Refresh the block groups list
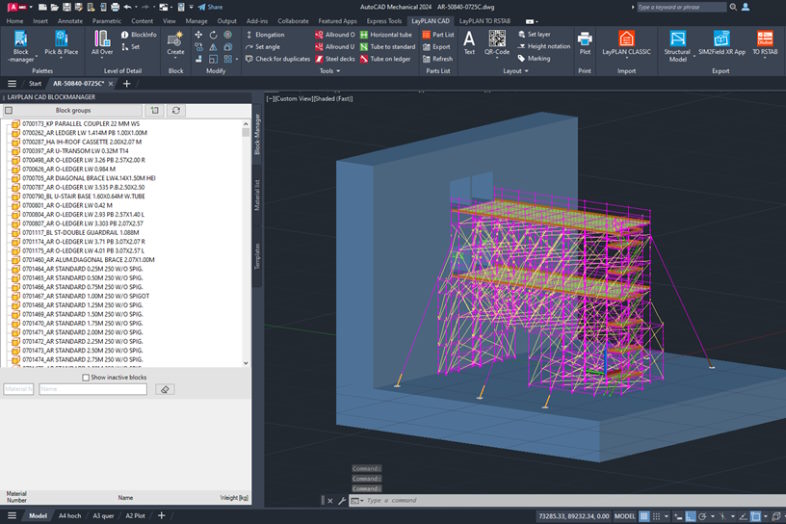 [x=177, y=110]
